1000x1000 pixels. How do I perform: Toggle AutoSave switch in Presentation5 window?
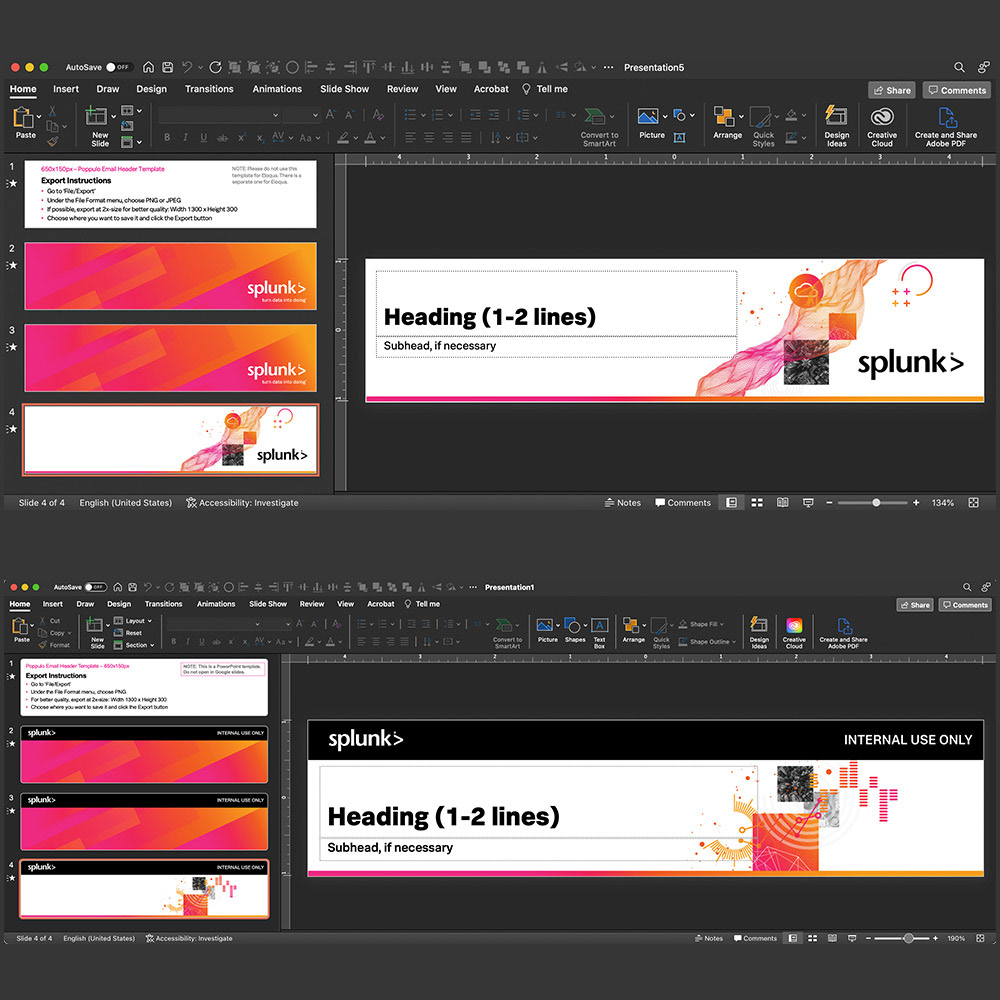coord(118,67)
